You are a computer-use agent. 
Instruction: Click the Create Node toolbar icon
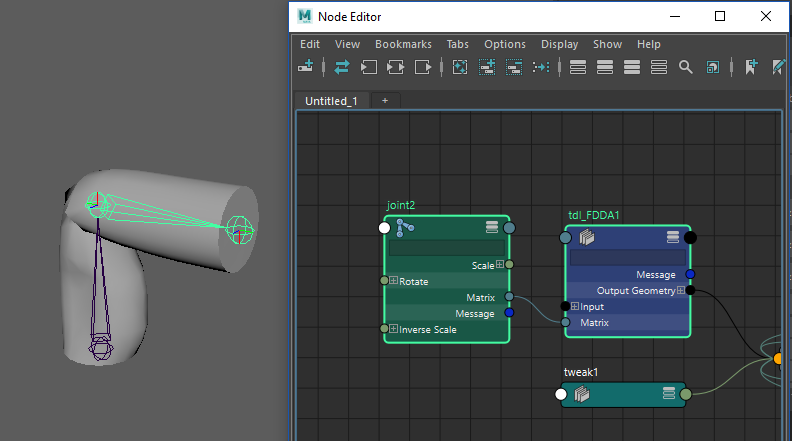(x=306, y=67)
